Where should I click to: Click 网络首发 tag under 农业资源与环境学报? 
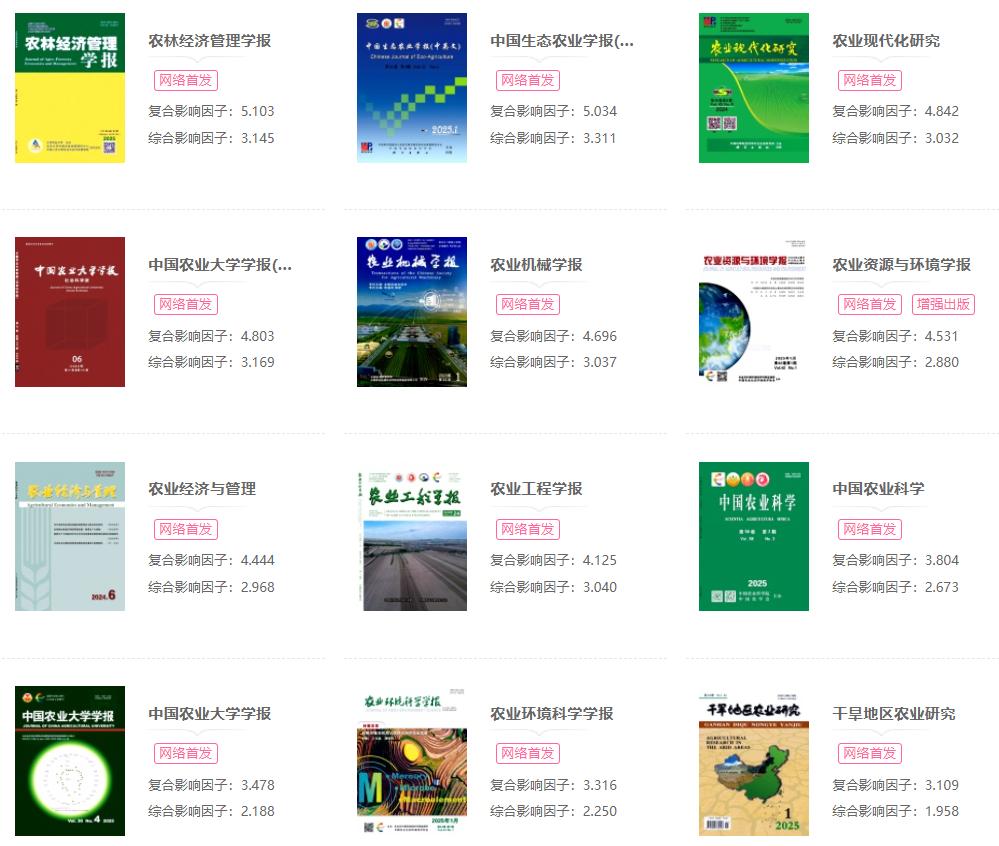pos(870,305)
